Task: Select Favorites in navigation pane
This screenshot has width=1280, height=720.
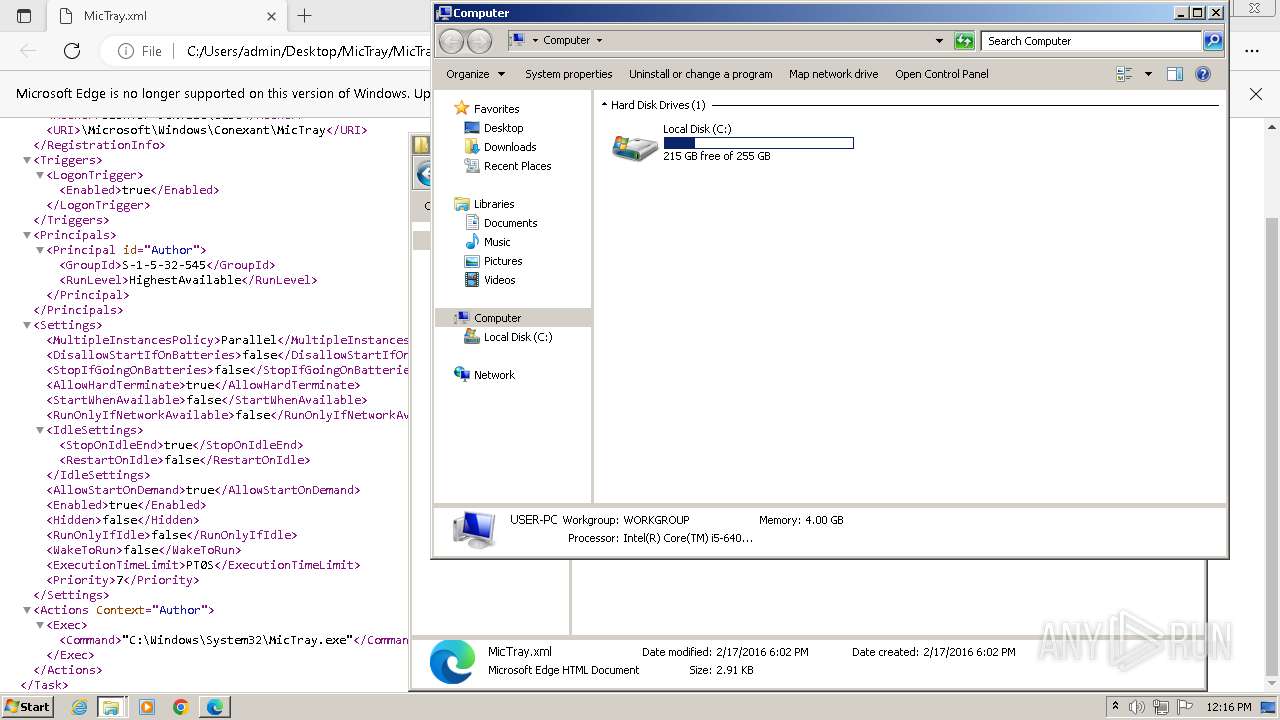Action: click(496, 109)
